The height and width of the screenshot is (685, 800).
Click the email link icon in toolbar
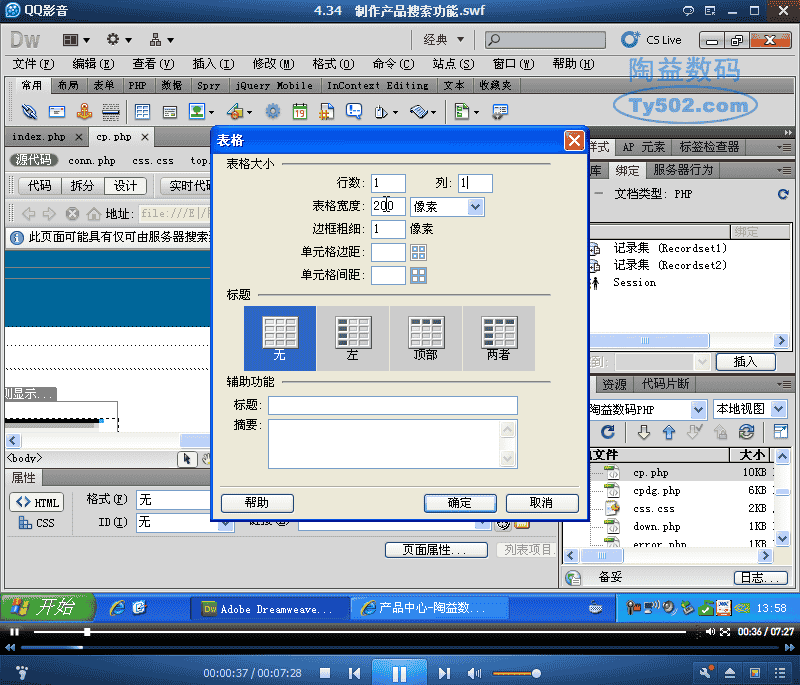coord(58,112)
